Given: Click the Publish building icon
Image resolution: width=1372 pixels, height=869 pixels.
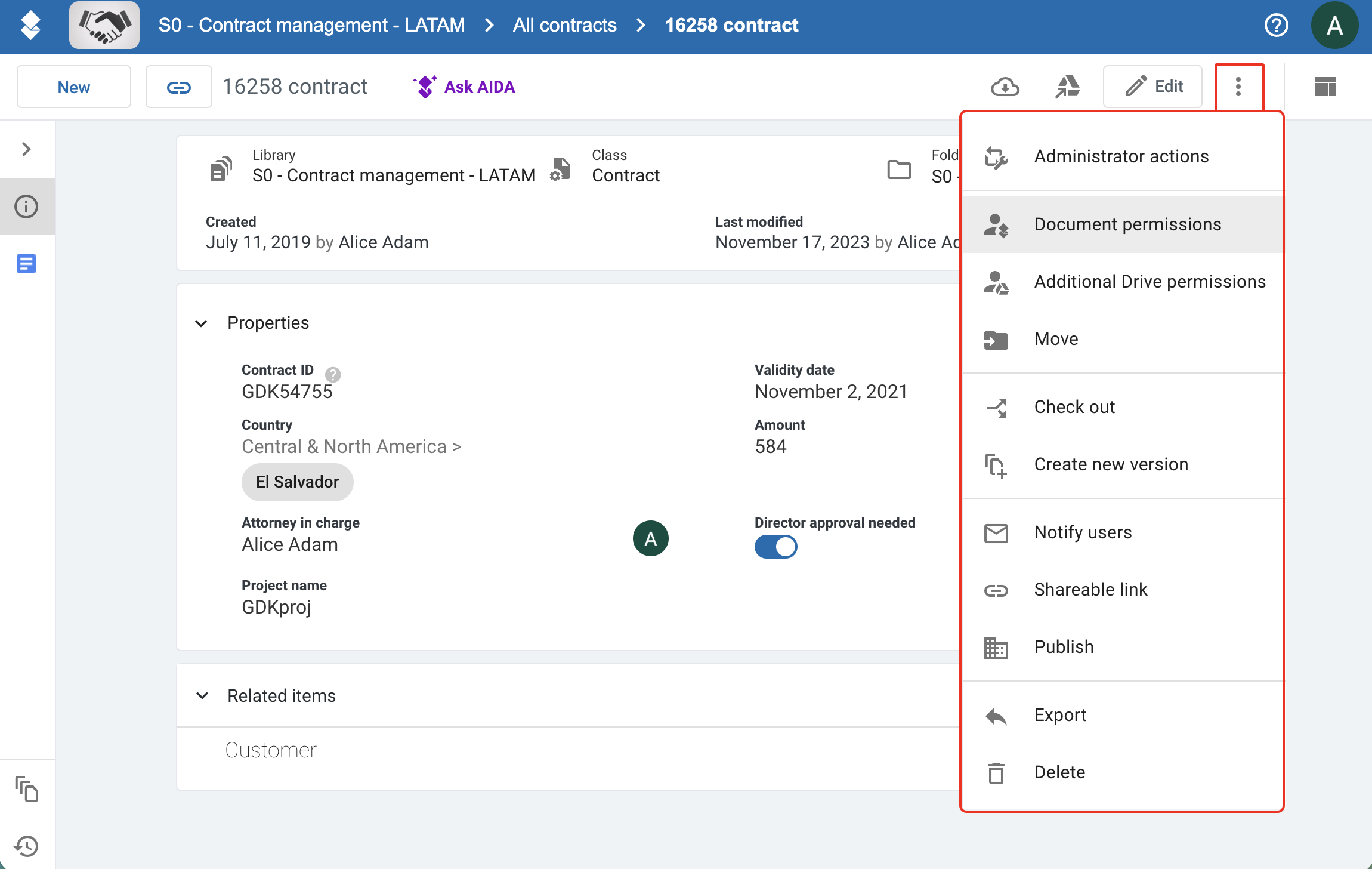Looking at the screenshot, I should 996,648.
